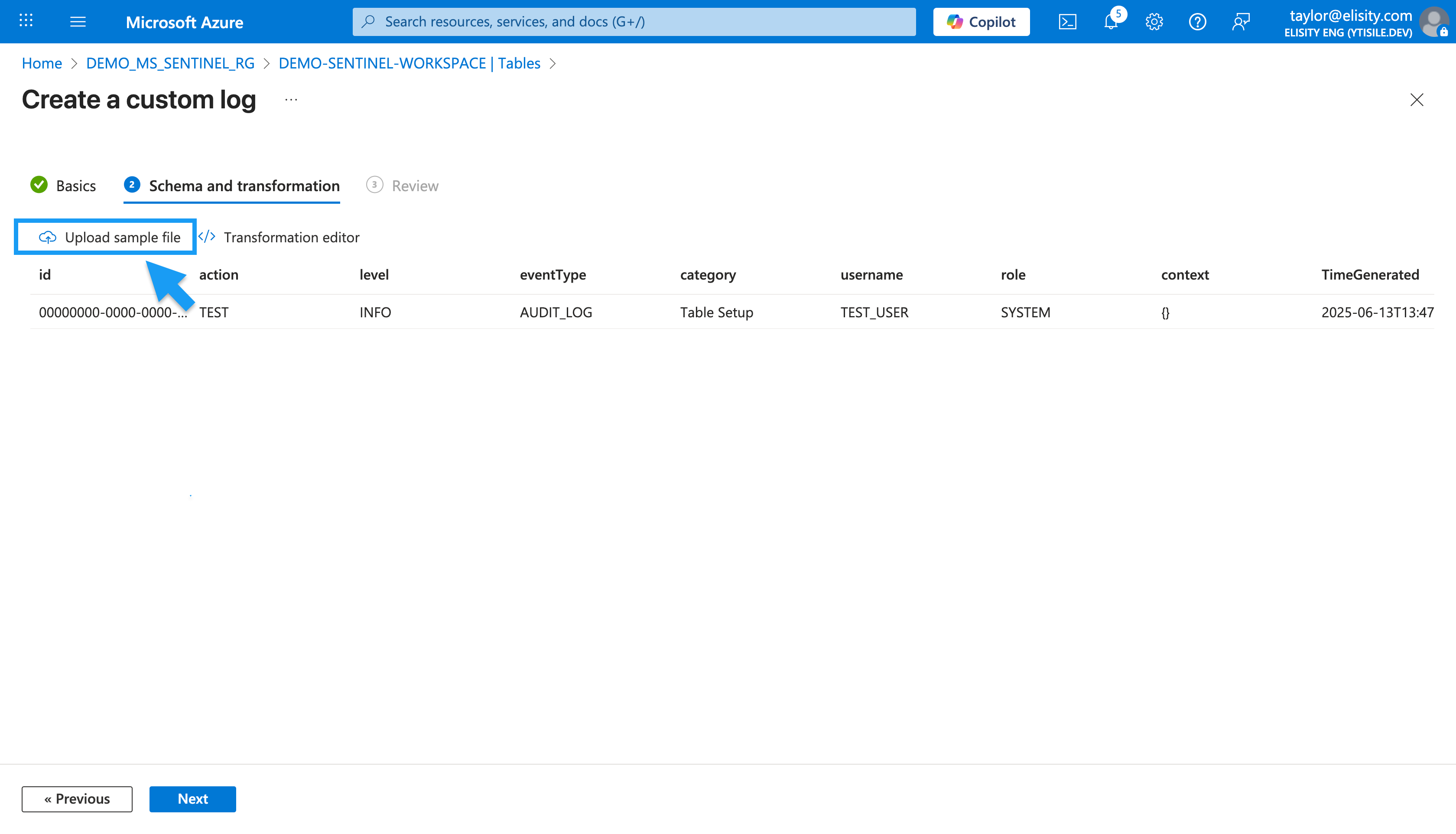1456x834 pixels.
Task: Click the level column header
Action: (374, 275)
